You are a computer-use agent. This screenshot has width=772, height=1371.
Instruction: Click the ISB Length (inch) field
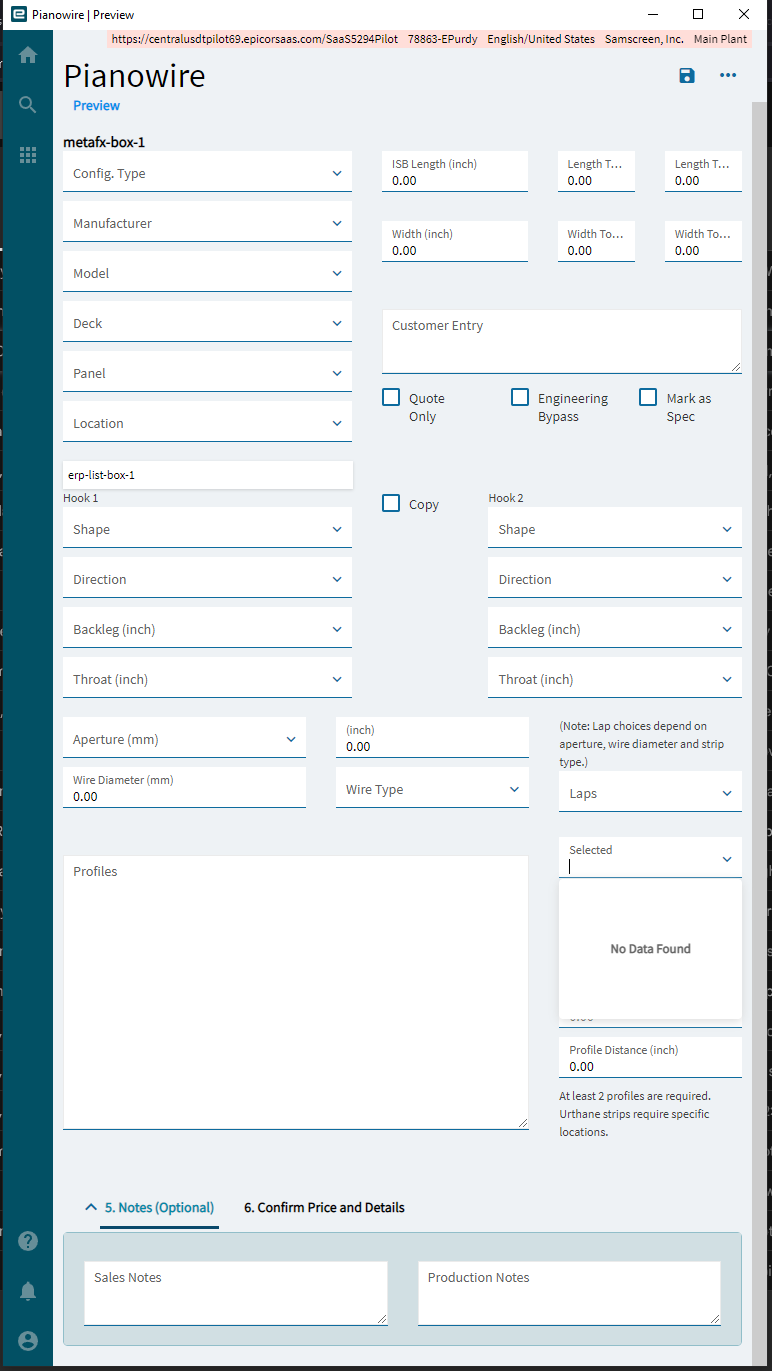[x=455, y=172]
